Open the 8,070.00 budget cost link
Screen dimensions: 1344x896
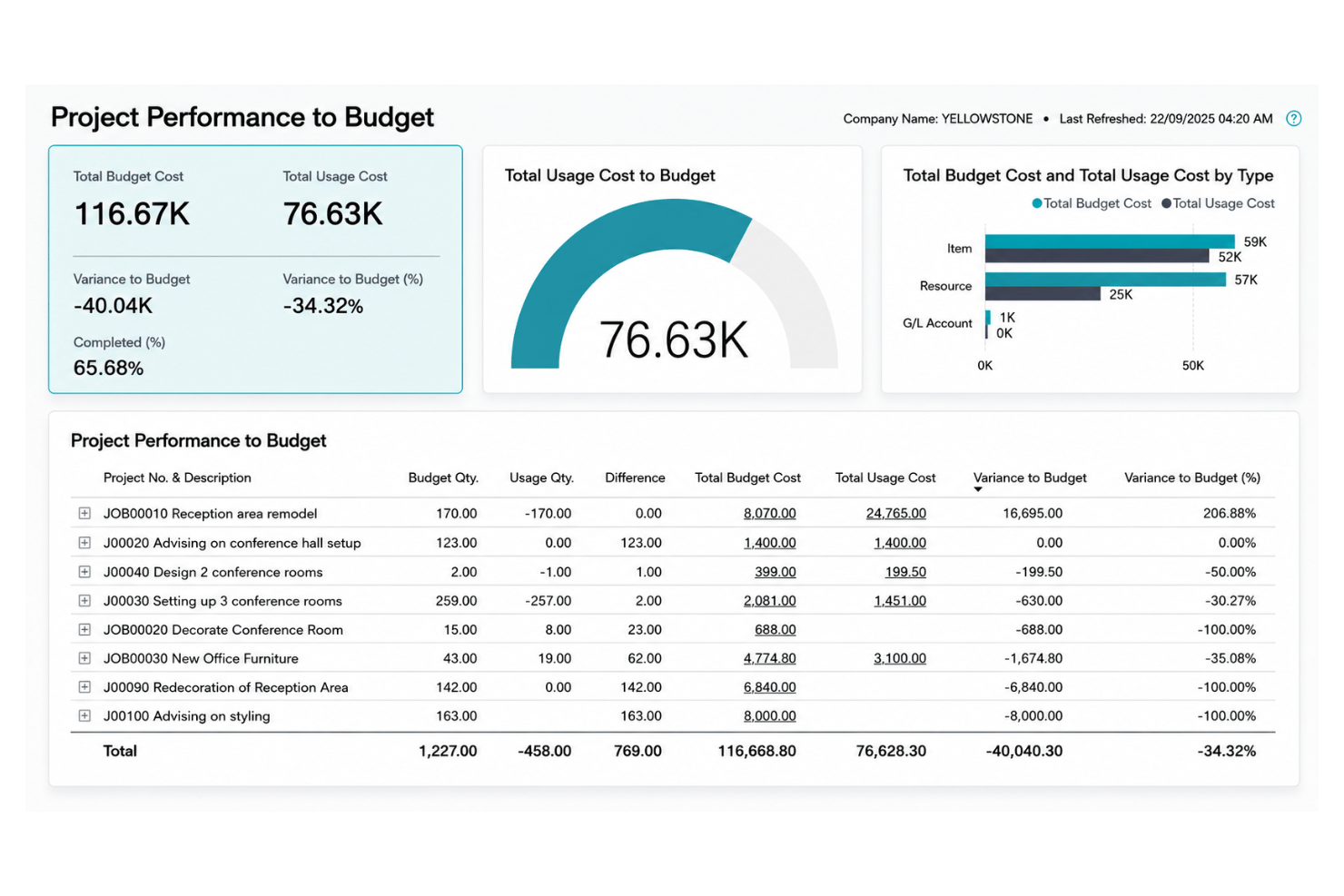(769, 514)
